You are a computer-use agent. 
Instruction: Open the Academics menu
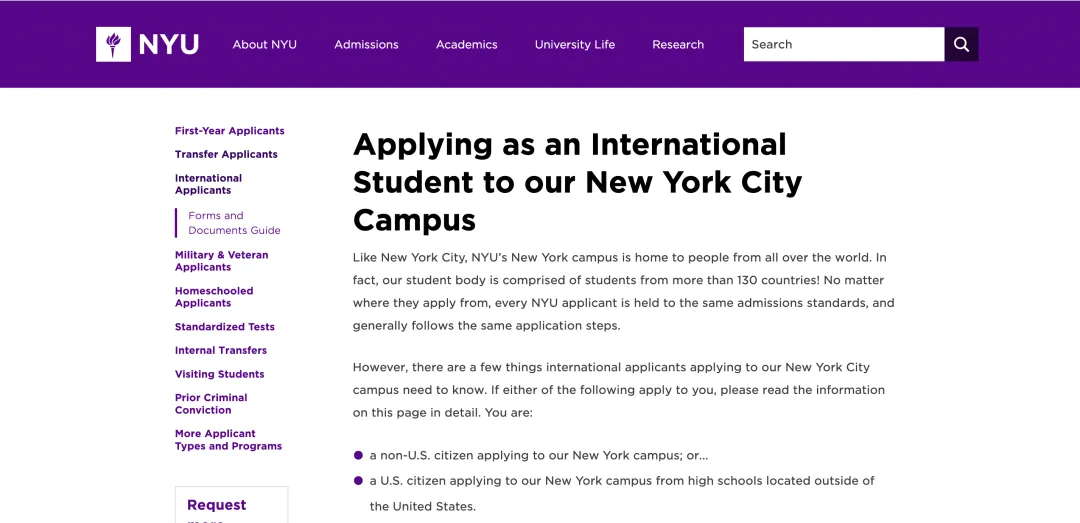[x=466, y=44]
